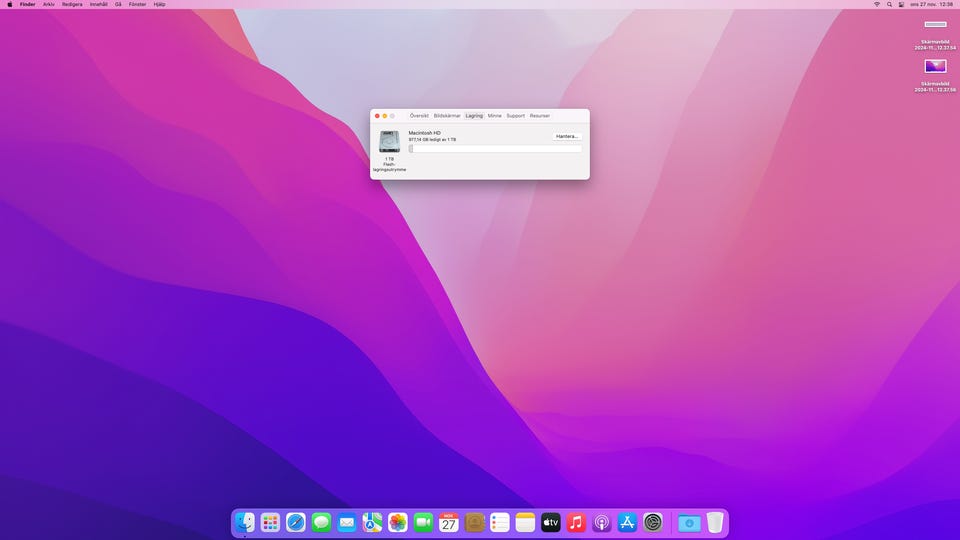The height and width of the screenshot is (540, 960).
Task: Open the Downloads folder stack in the Dock
Action: tap(689, 522)
